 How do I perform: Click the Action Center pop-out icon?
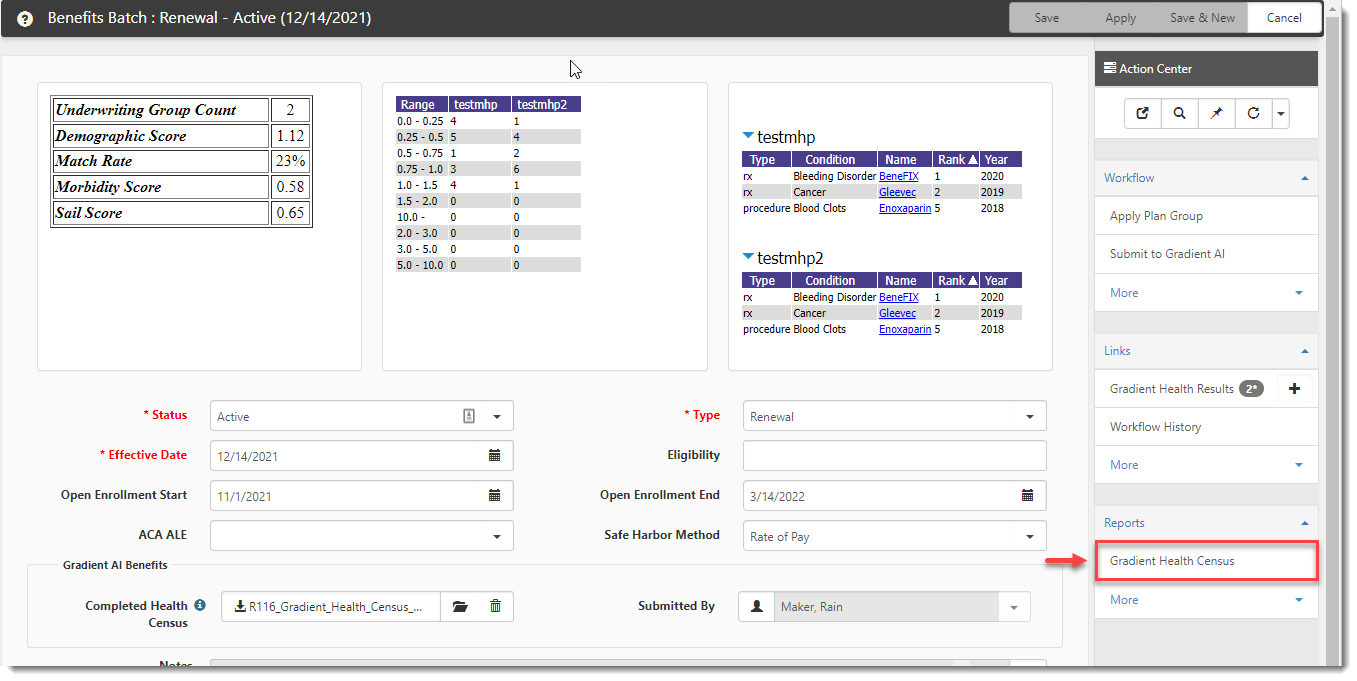[1142, 114]
